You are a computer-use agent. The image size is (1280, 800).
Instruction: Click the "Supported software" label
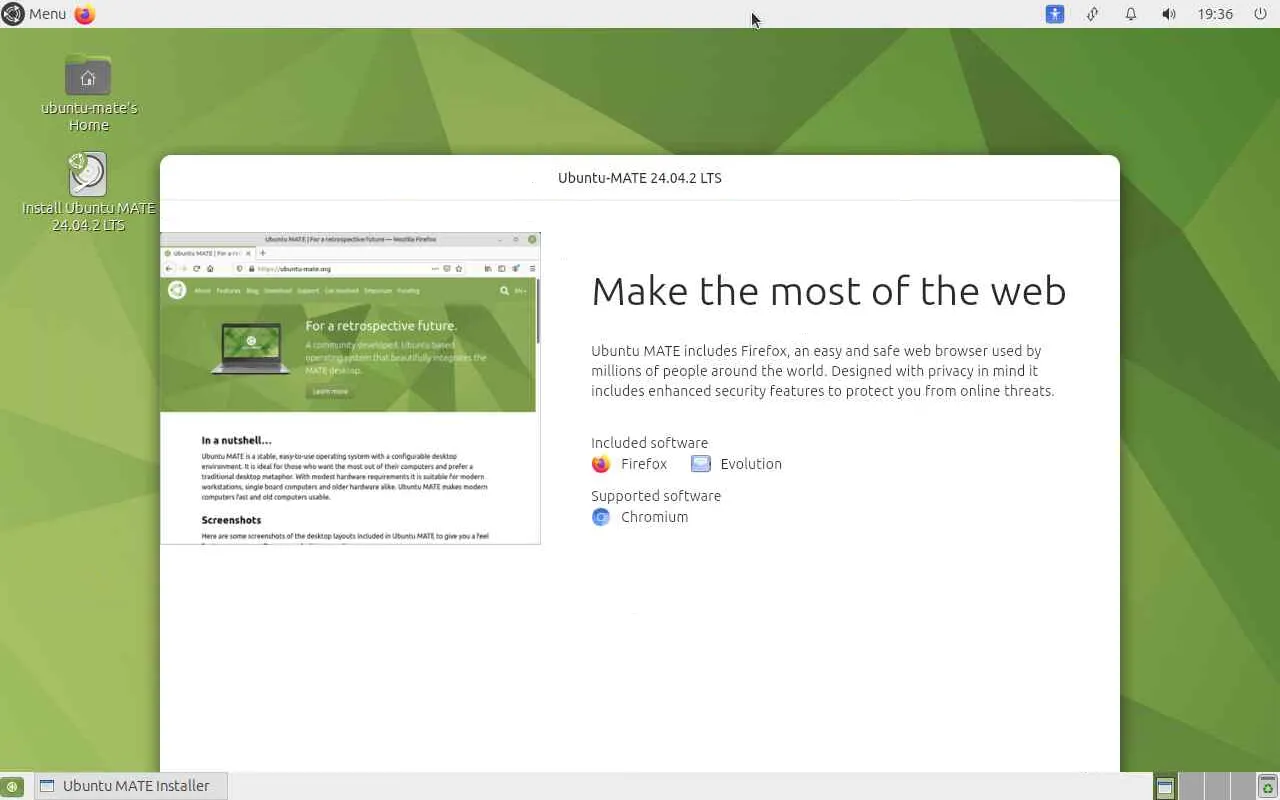pos(656,496)
